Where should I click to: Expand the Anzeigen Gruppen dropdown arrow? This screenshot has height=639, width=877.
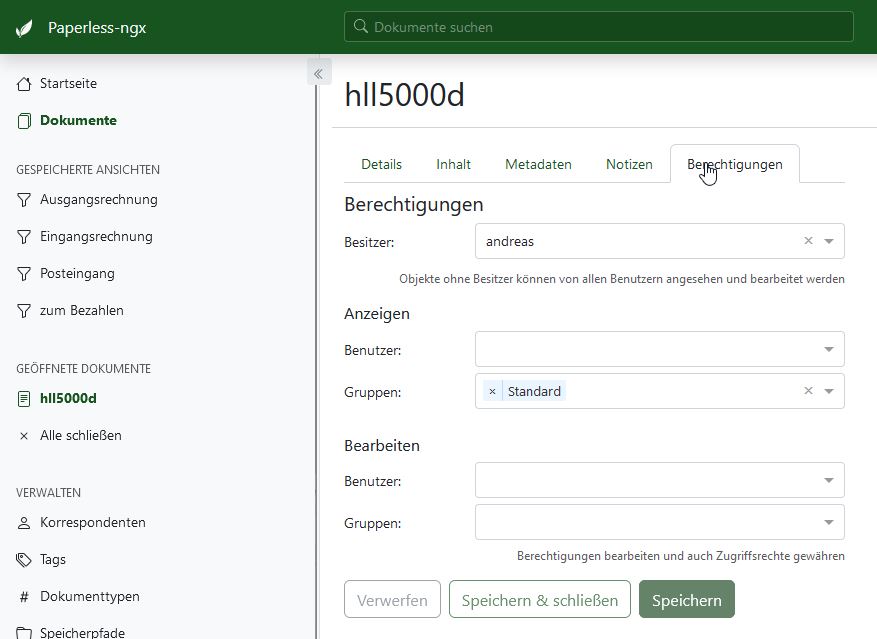pos(829,391)
